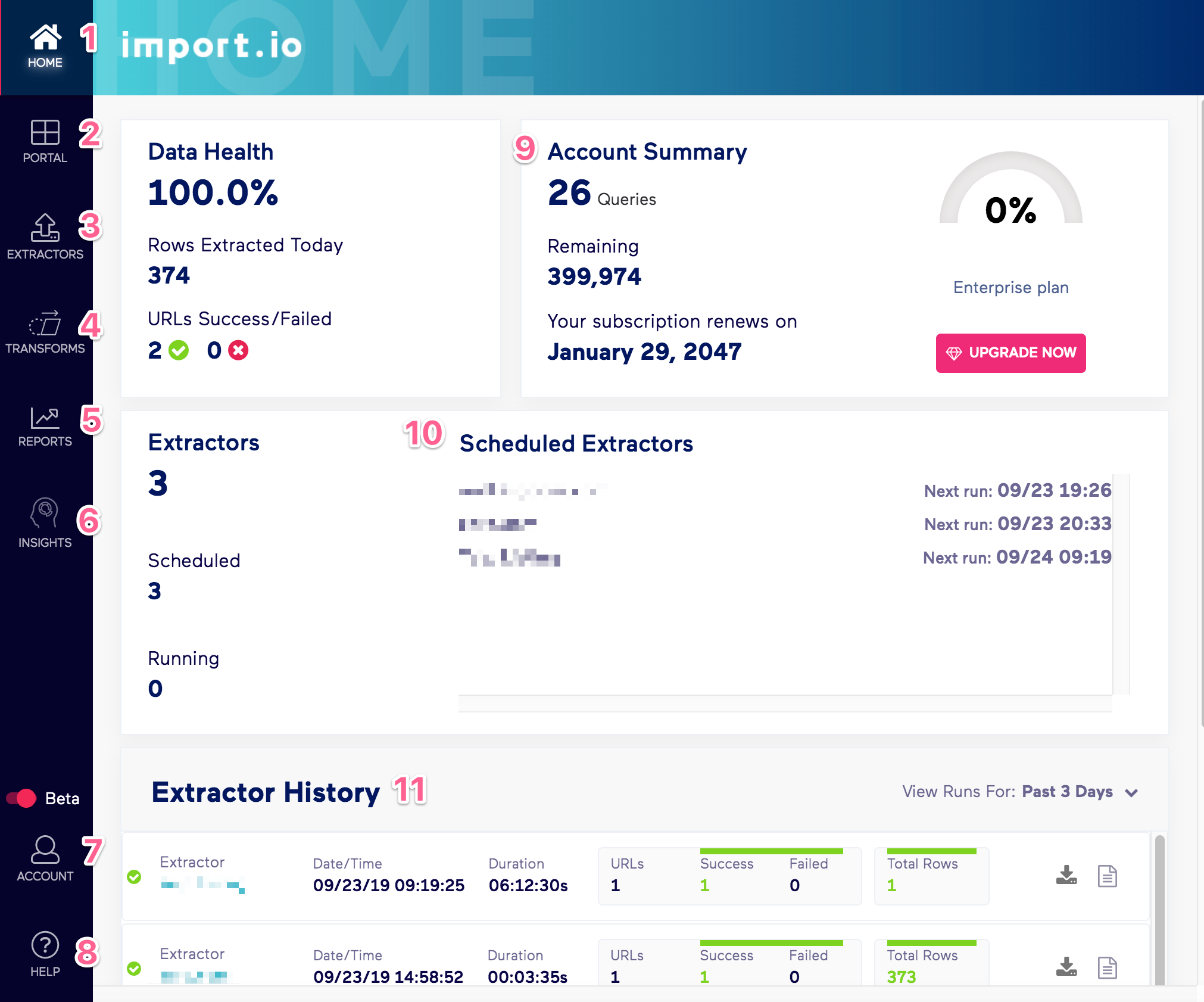Click the red failed icon next to 0

click(x=238, y=350)
